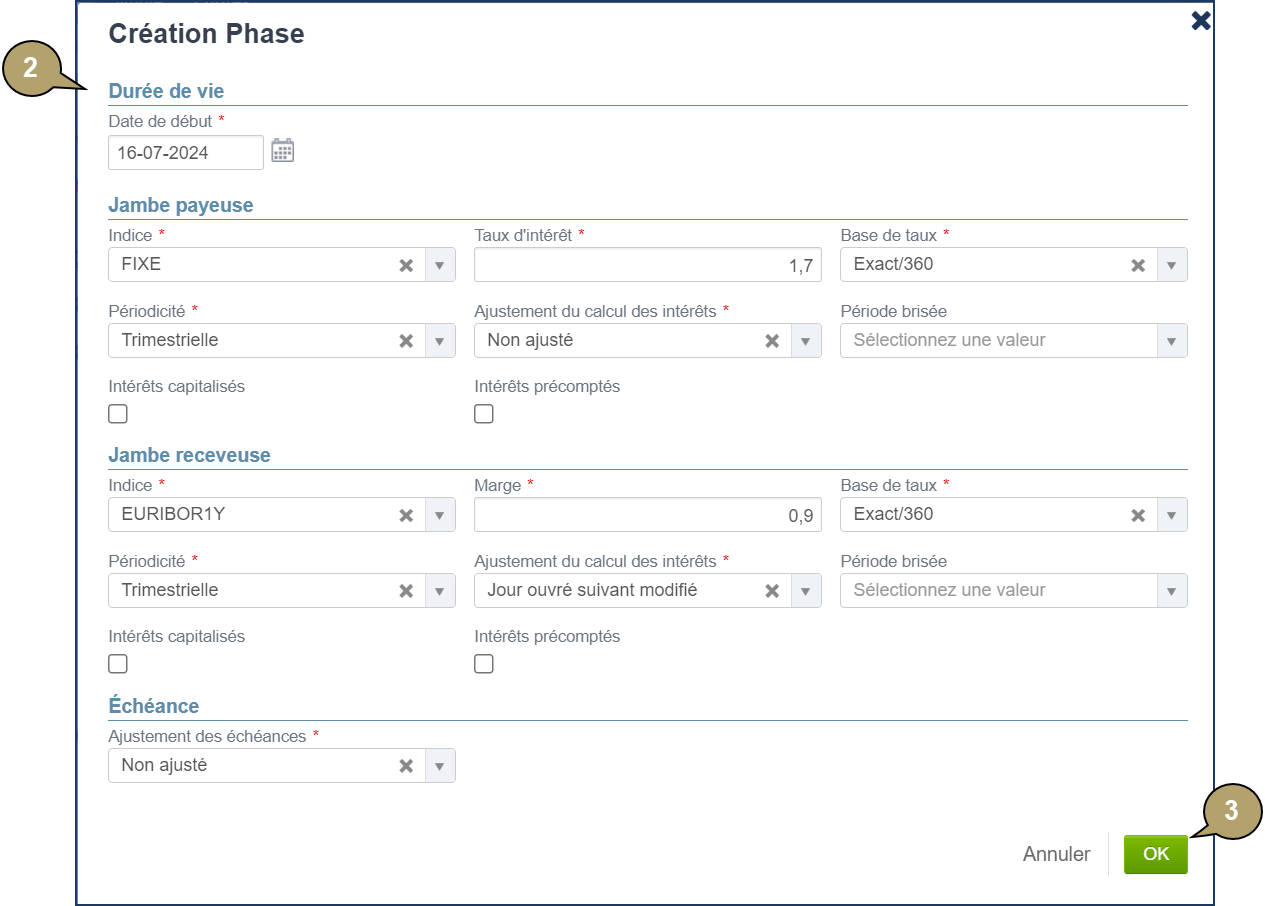This screenshot has height=906, width=1265.
Task: Expand the Ajustement des échéances dropdown
Action: tap(440, 765)
